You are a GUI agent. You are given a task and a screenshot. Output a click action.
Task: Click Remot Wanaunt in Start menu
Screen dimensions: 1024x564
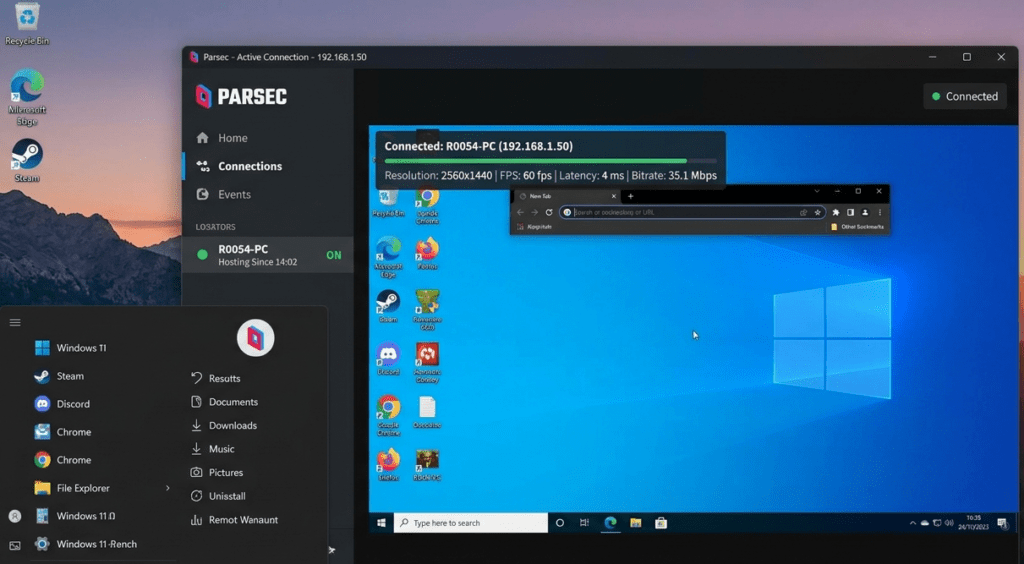coord(234,520)
